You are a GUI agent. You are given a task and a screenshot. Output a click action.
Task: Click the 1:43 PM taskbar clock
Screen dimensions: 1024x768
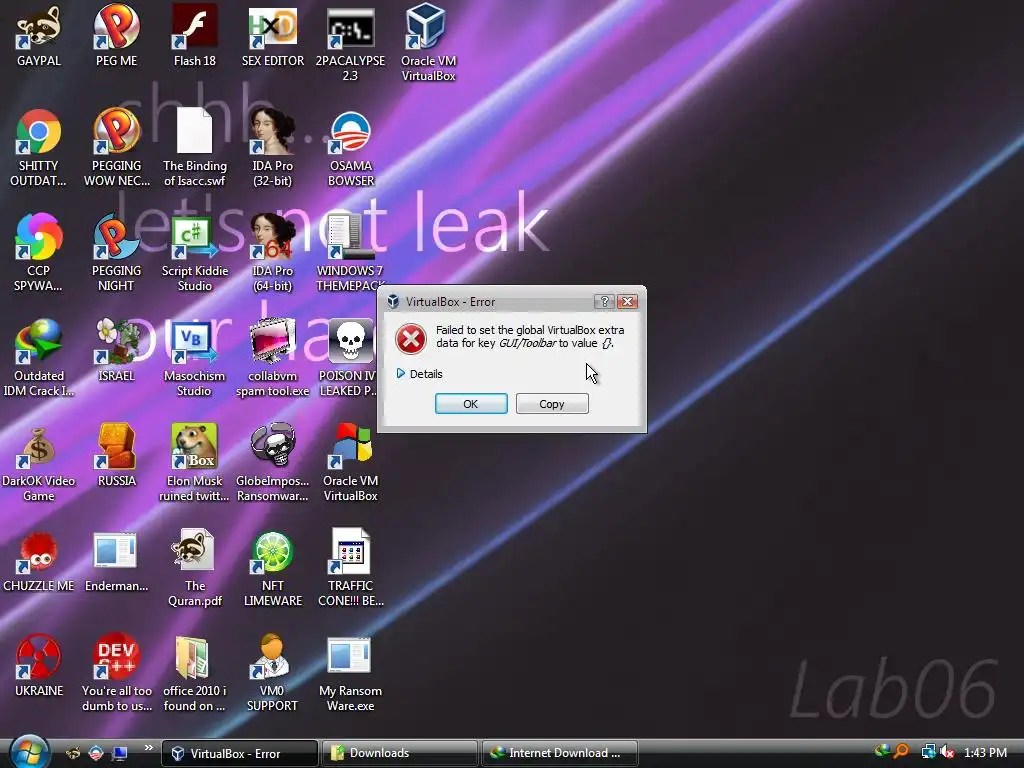click(985, 752)
